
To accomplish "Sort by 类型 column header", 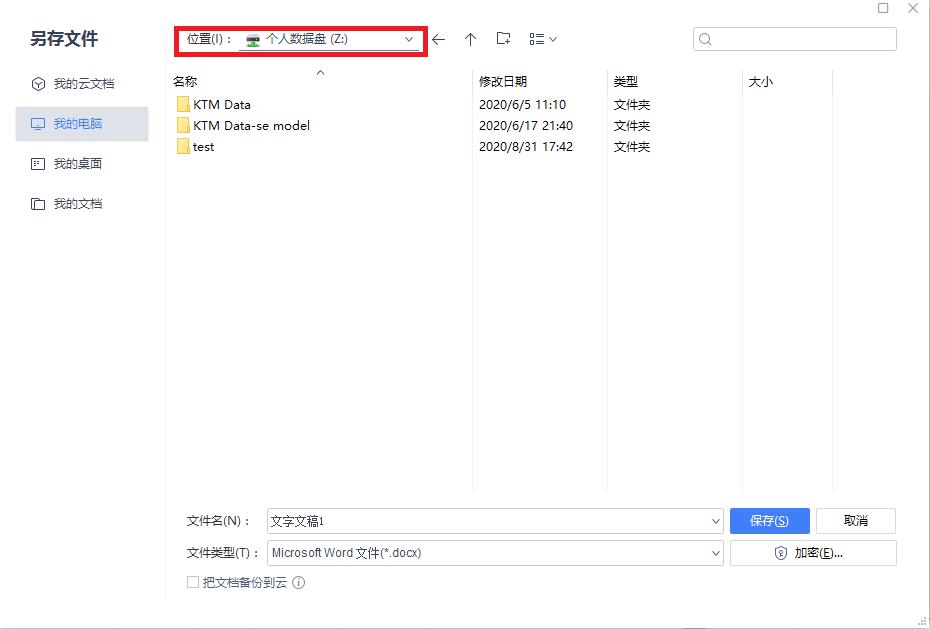I will (x=626, y=82).
